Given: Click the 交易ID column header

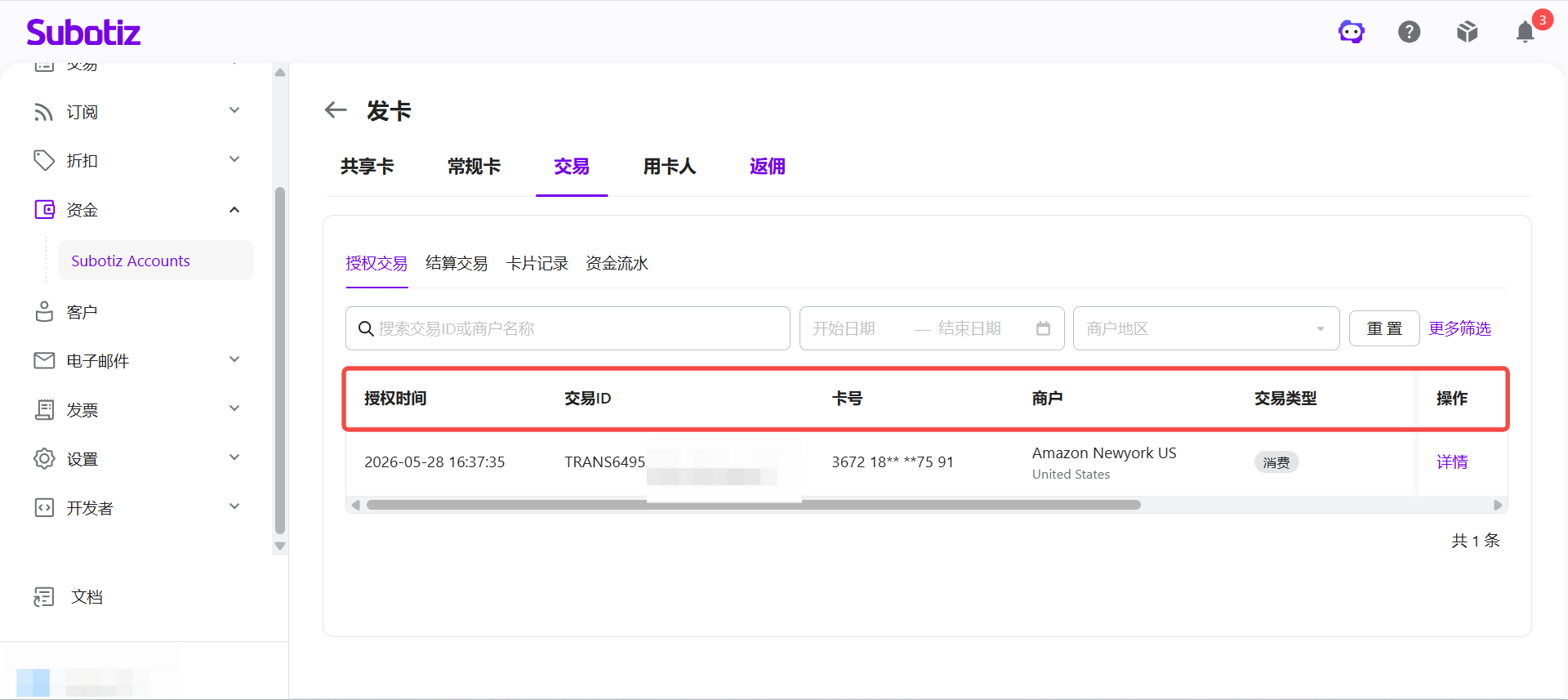Looking at the screenshot, I should click(588, 398).
